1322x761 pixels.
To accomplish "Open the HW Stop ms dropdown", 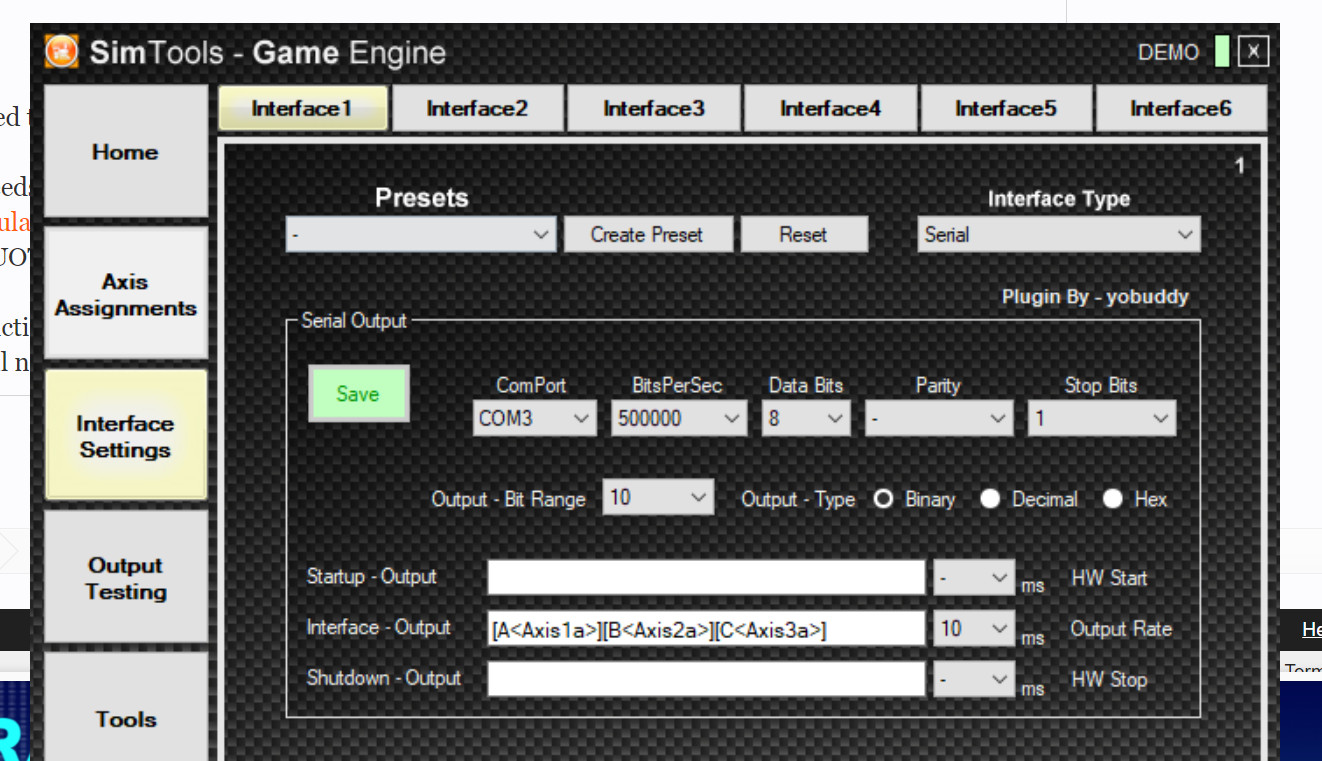I will click(x=975, y=679).
